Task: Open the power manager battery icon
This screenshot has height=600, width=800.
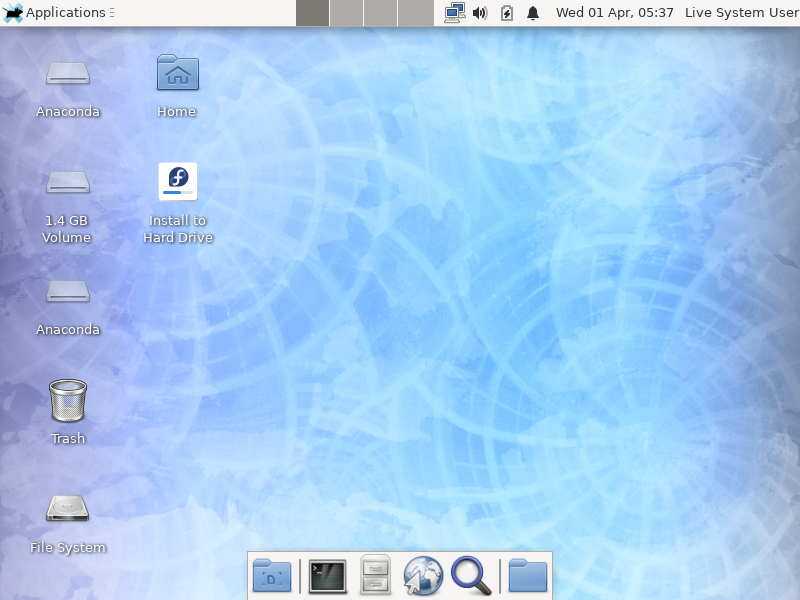Action: [x=506, y=13]
